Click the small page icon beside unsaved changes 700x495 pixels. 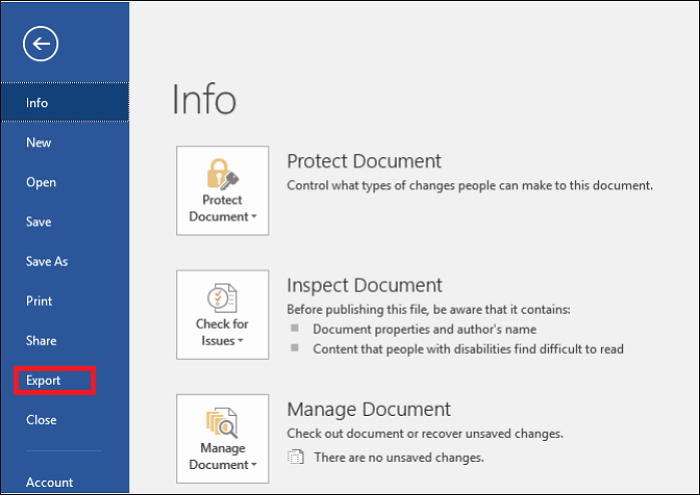tap(295, 458)
